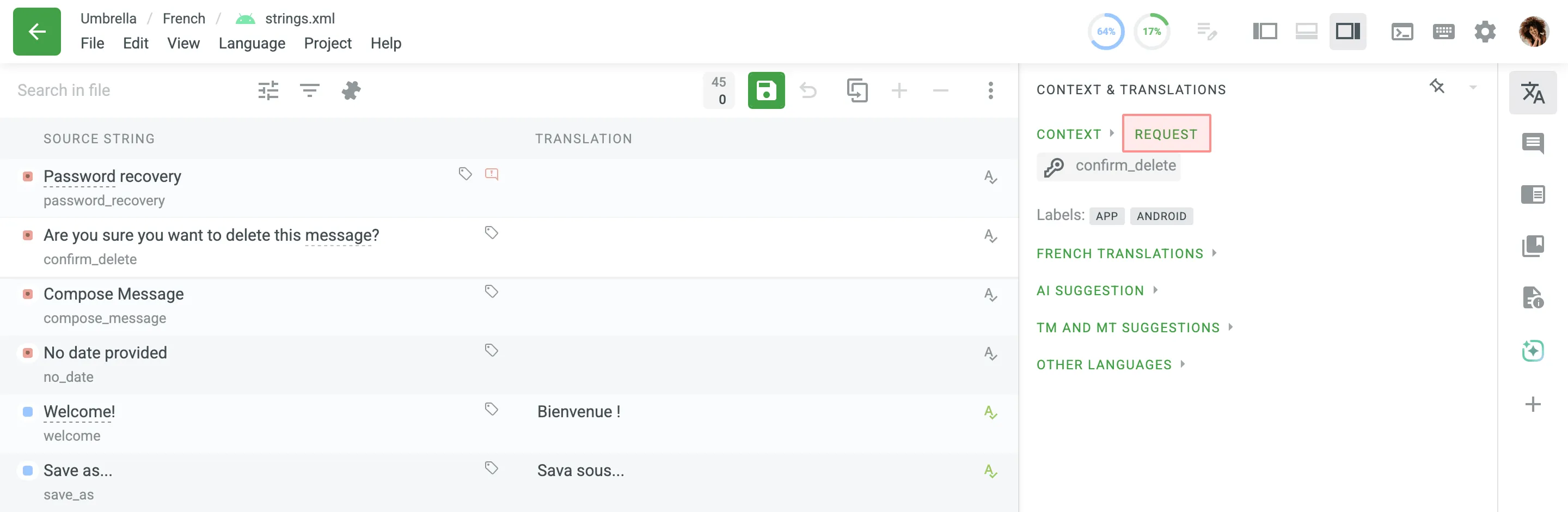Open the Language menu
This screenshot has width=1568, height=512.
pyautogui.click(x=252, y=43)
